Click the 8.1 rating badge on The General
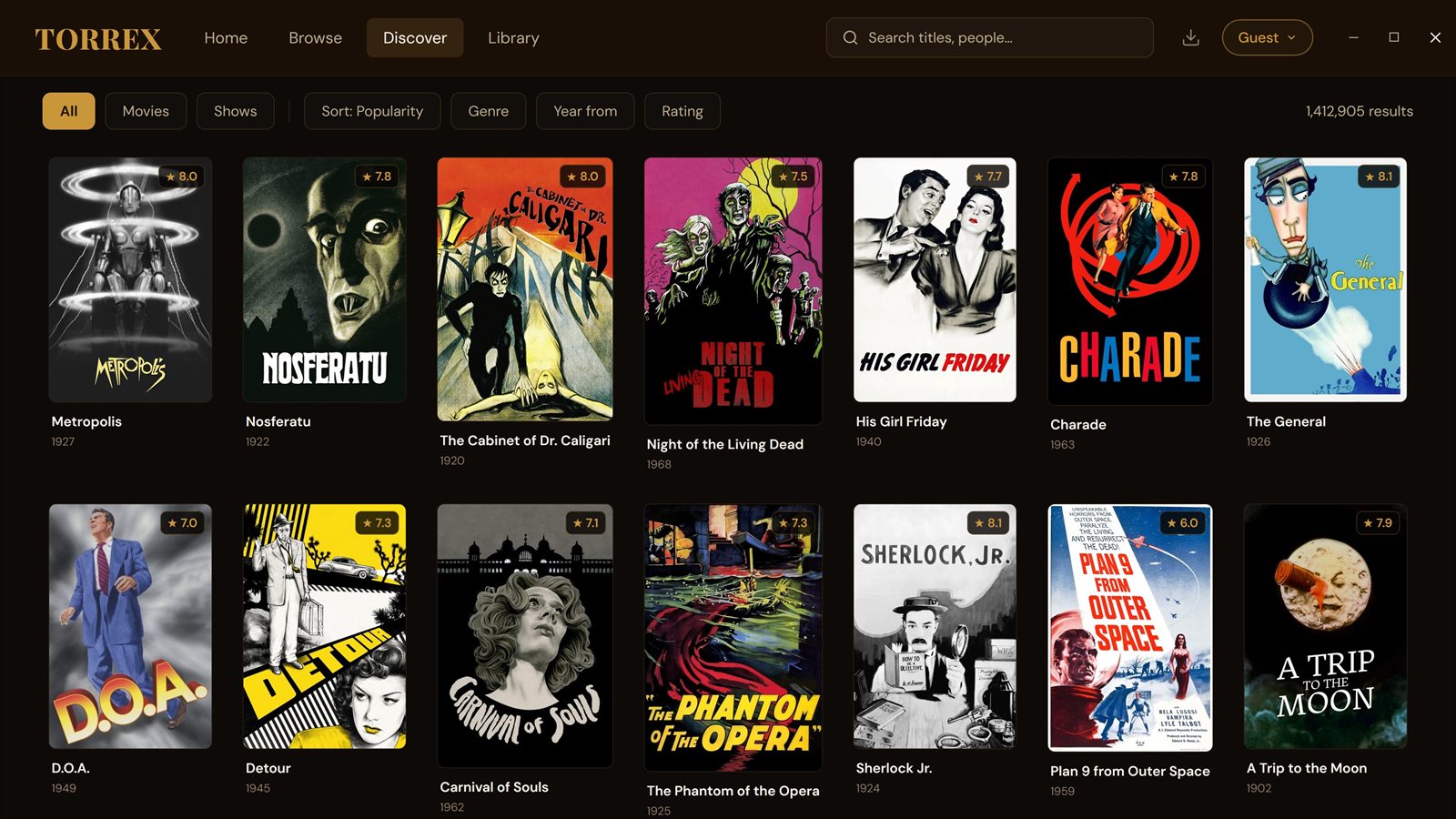Screen dimensions: 1456x819 [1379, 177]
